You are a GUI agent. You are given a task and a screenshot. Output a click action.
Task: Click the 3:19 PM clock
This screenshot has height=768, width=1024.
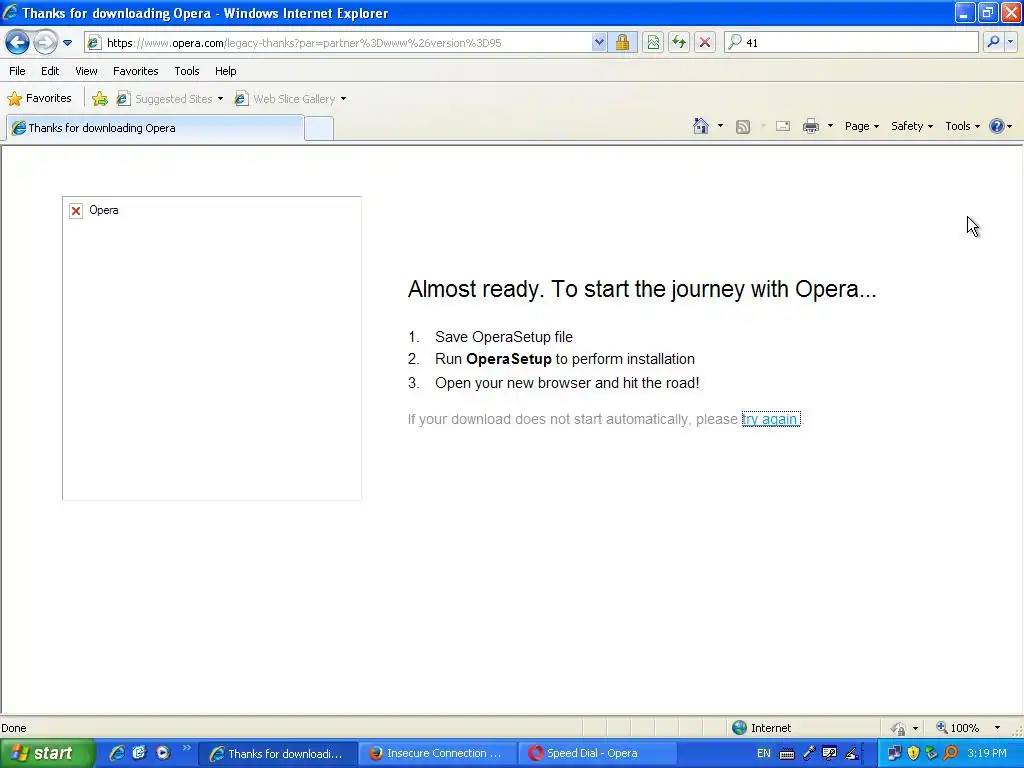point(987,754)
